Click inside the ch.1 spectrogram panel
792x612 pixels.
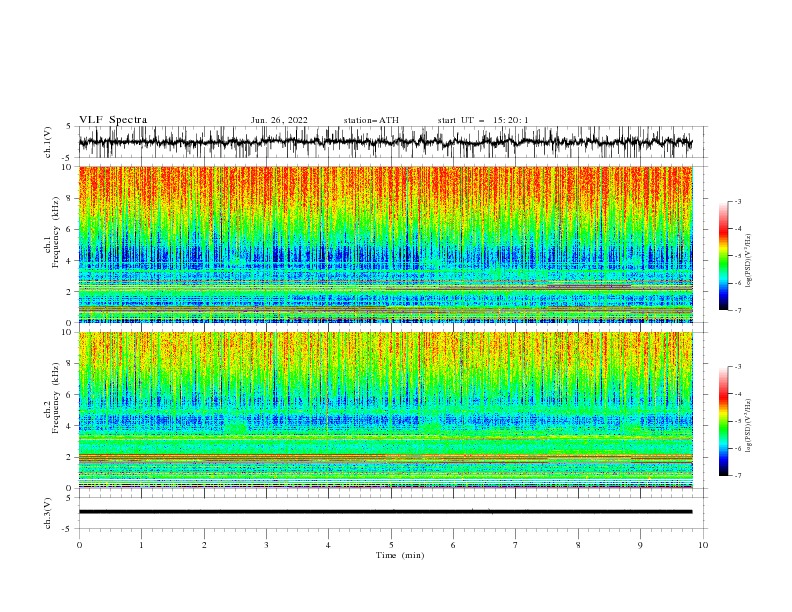click(386, 244)
